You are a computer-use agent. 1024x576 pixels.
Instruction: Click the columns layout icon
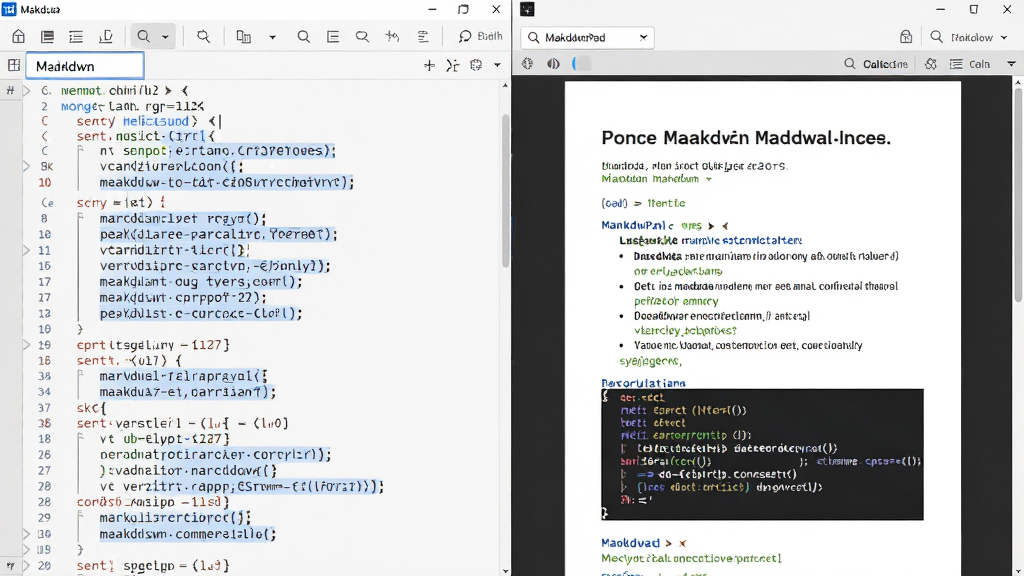tap(244, 37)
